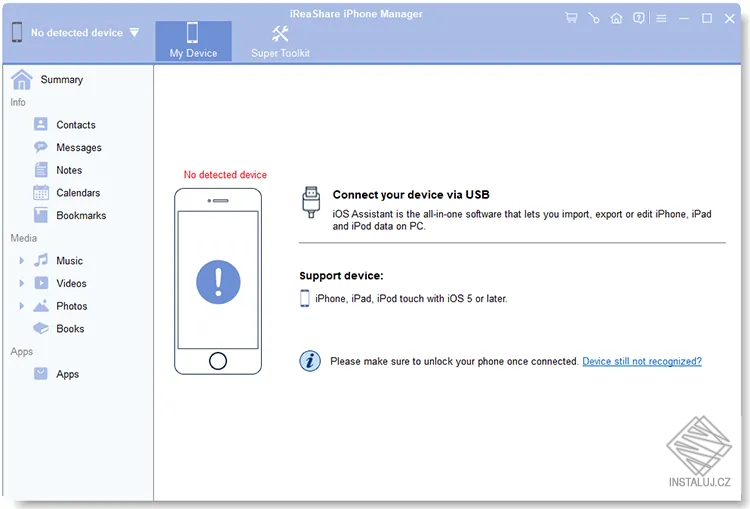Screen dimensions: 750x509
Task: Select Contacts in the sidebar
Action: click(x=76, y=125)
